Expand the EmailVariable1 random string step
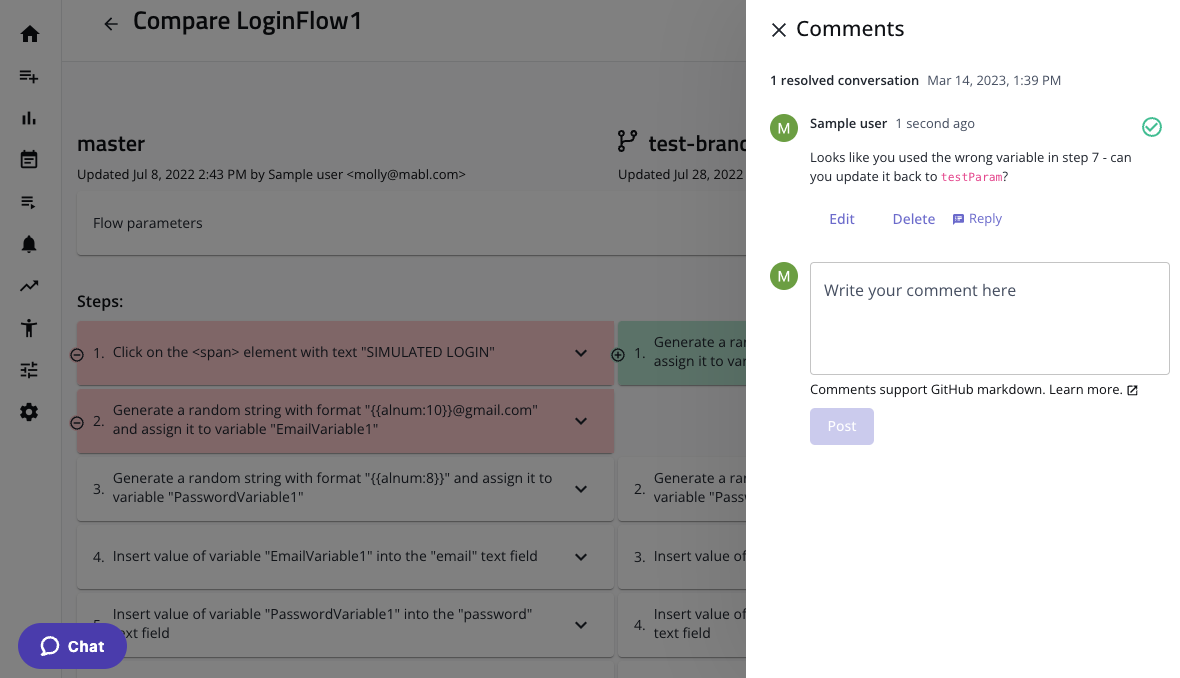This screenshot has height=678, width=1180. point(581,421)
